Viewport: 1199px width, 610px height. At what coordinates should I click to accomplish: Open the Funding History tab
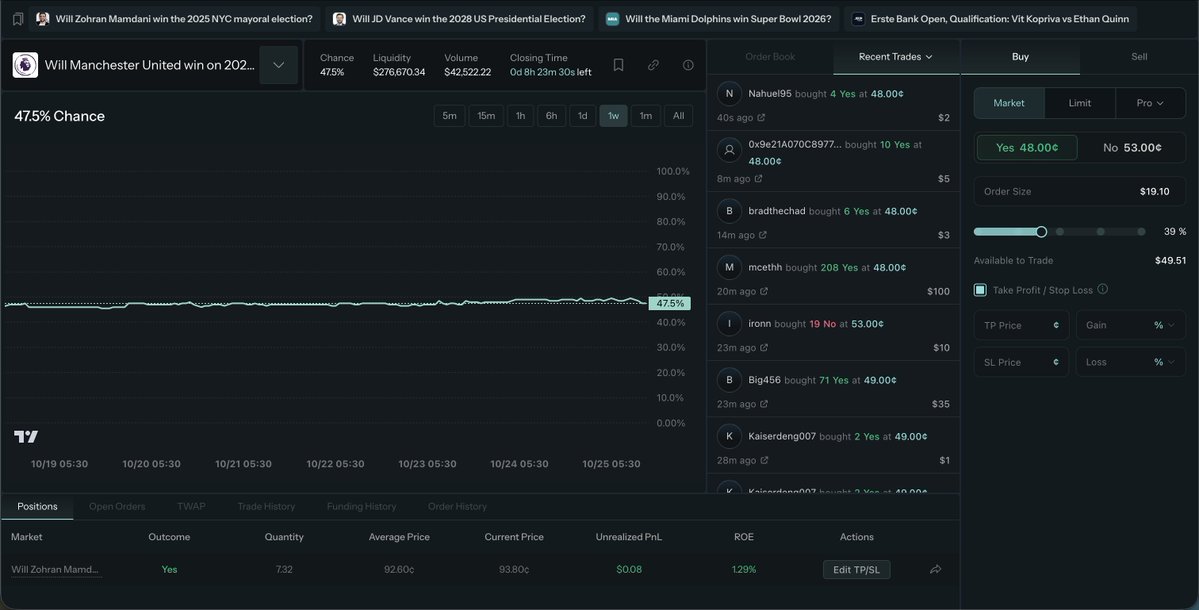(361, 507)
